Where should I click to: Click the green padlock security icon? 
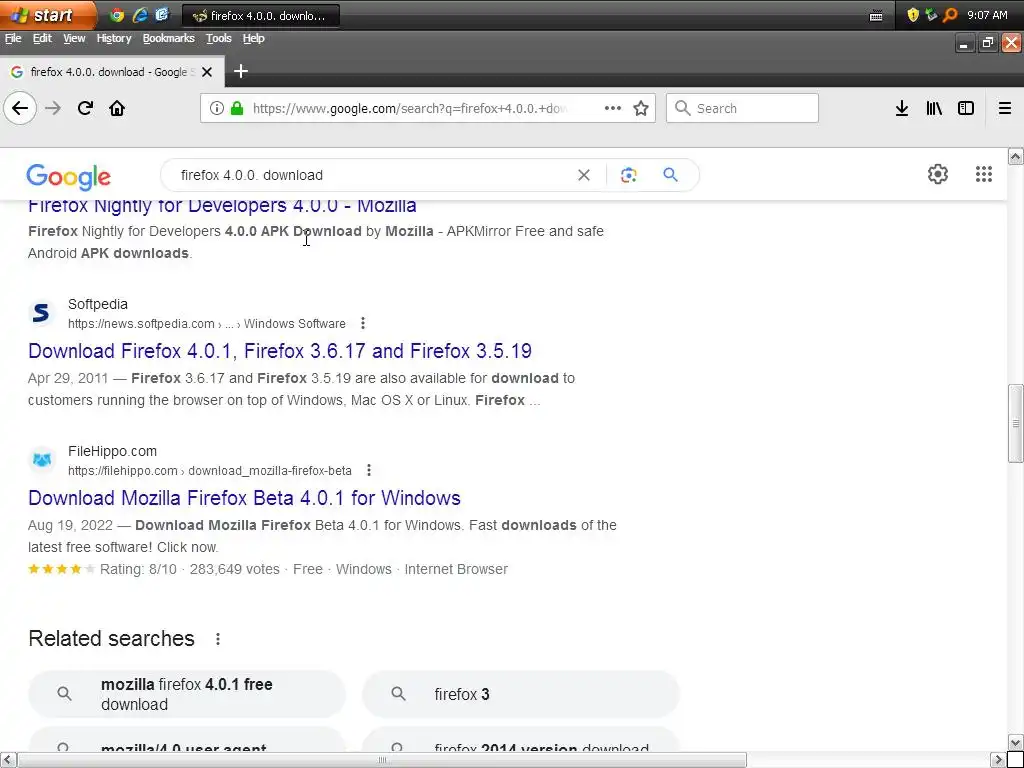(237, 108)
